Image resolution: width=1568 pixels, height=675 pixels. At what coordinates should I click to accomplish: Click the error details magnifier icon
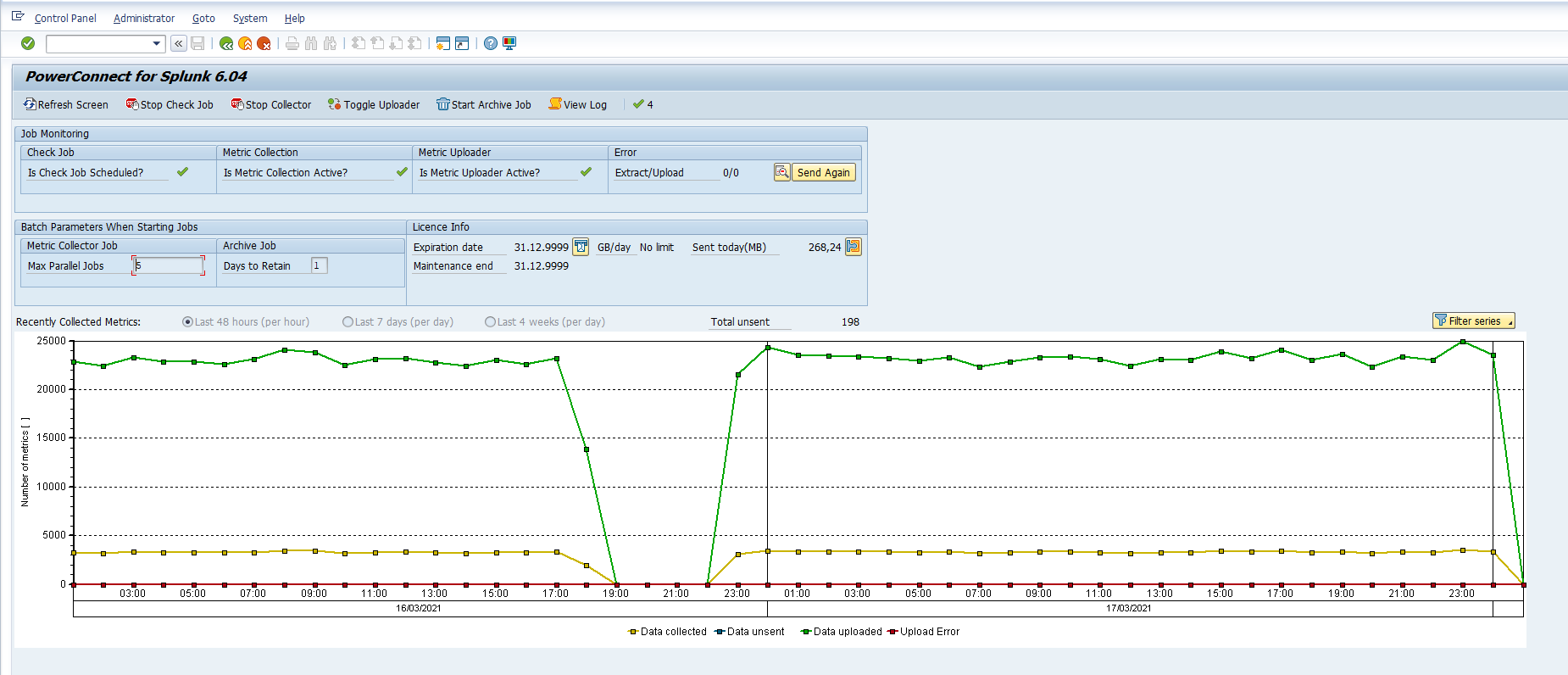click(x=781, y=172)
